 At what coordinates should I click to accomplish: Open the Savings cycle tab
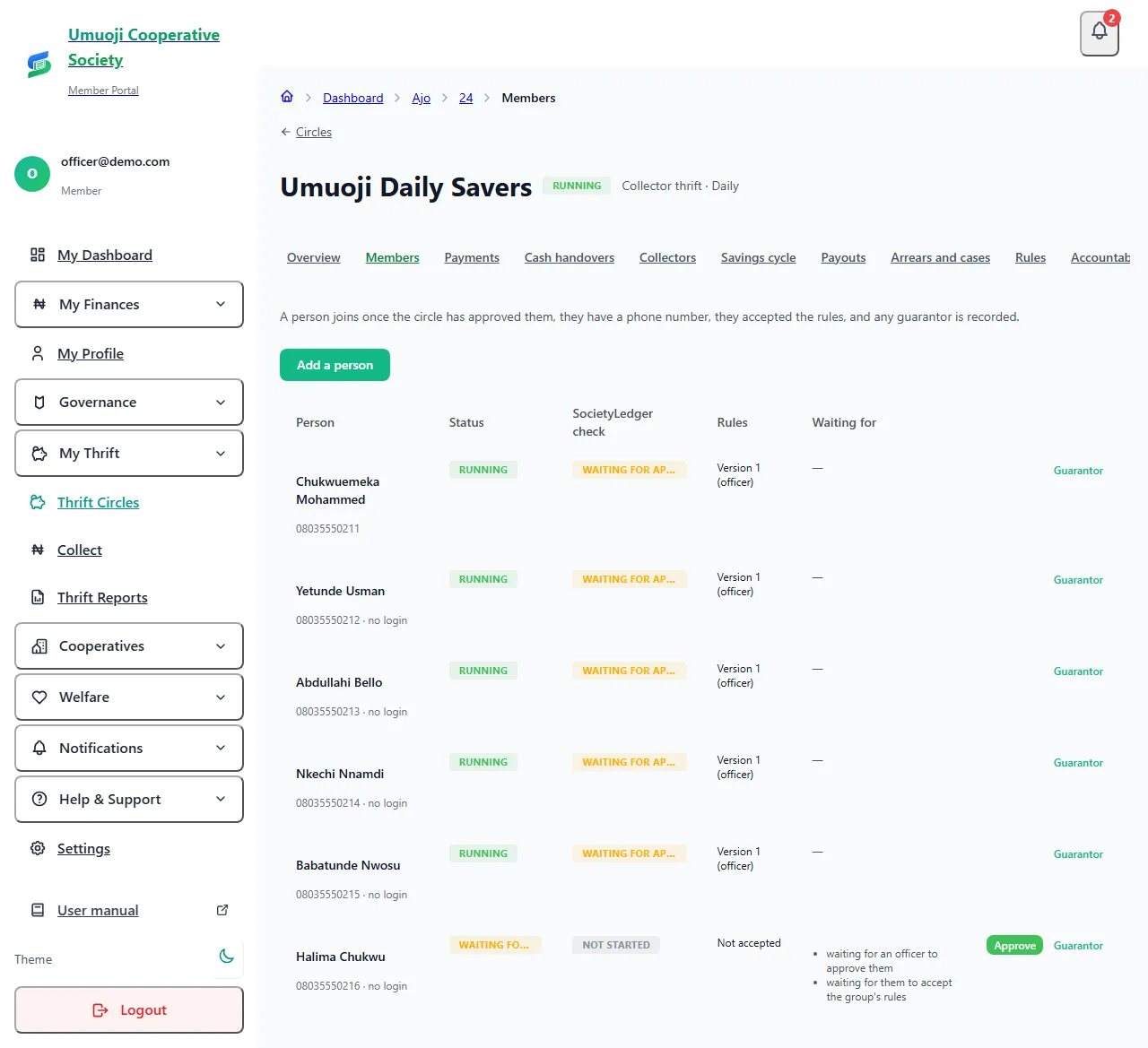[758, 257]
